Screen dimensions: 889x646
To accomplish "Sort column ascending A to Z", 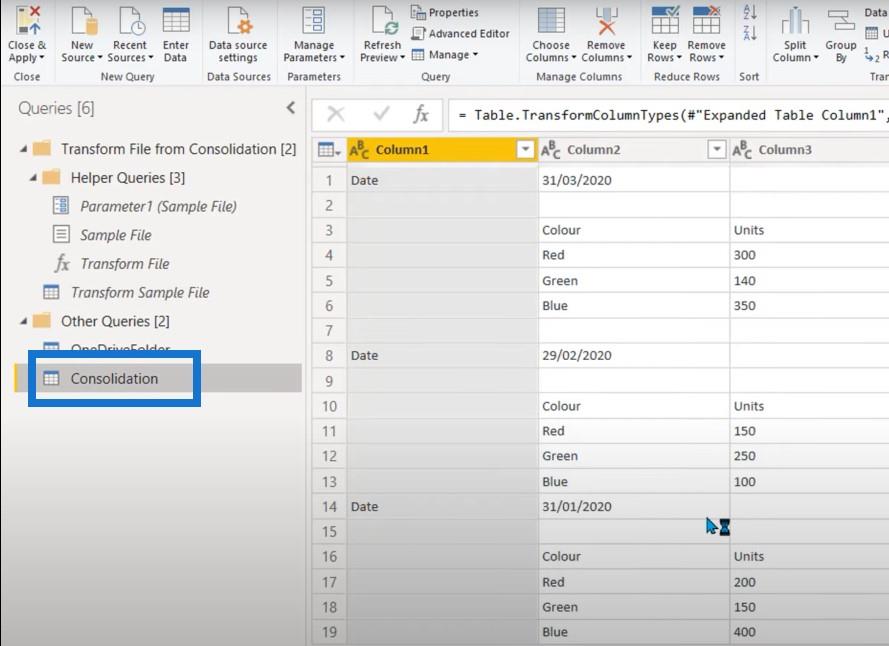I will click(x=750, y=12).
